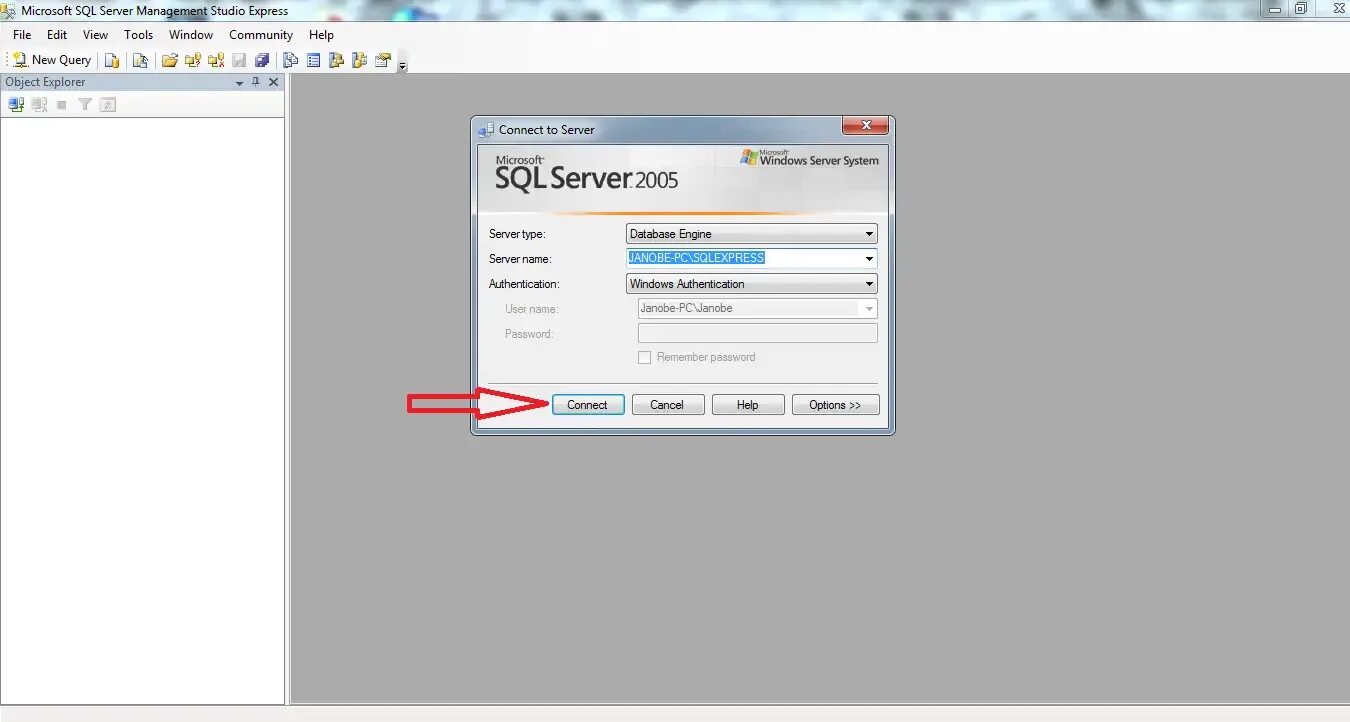Open the Authentication dropdown
Viewport: 1350px width, 722px height.
pyautogui.click(x=752, y=284)
